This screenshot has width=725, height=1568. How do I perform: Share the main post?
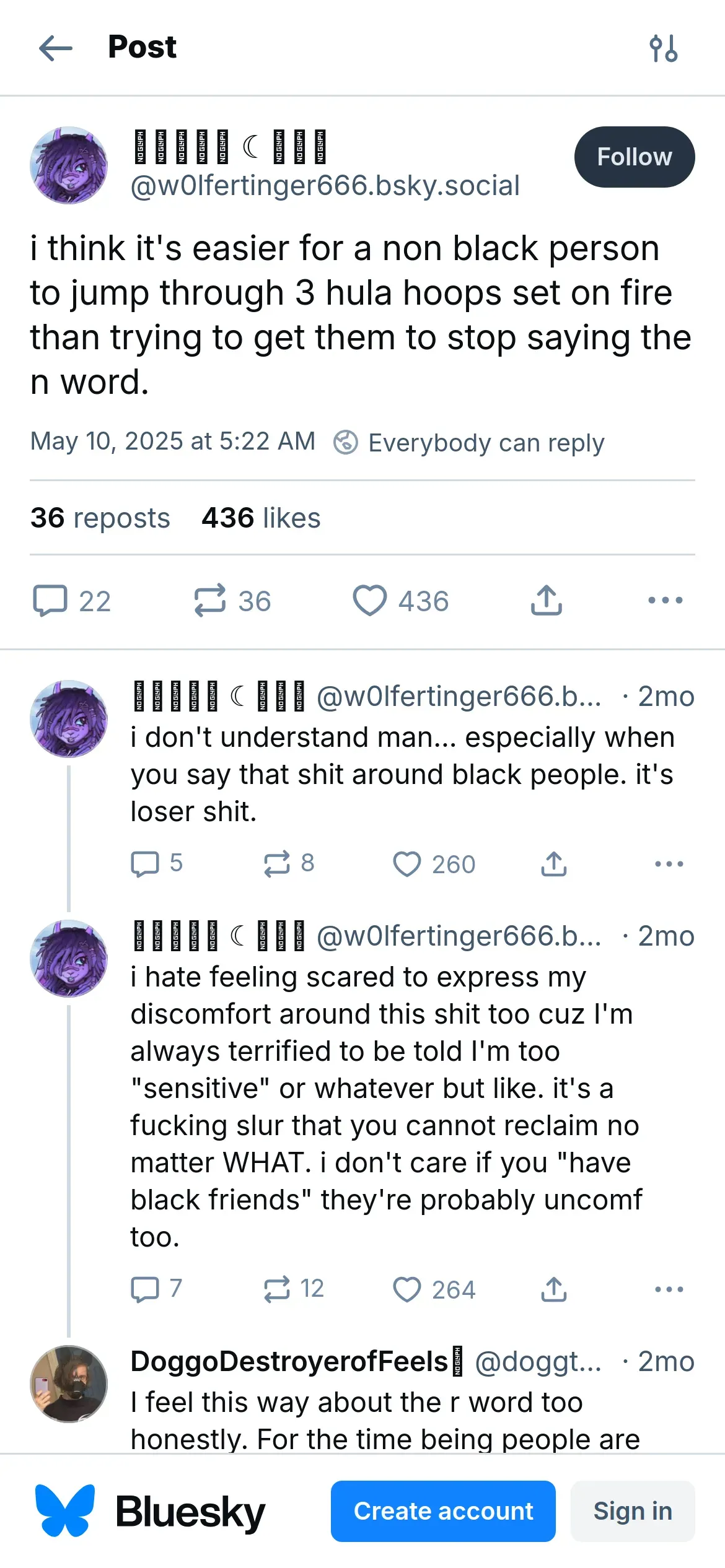point(547,601)
